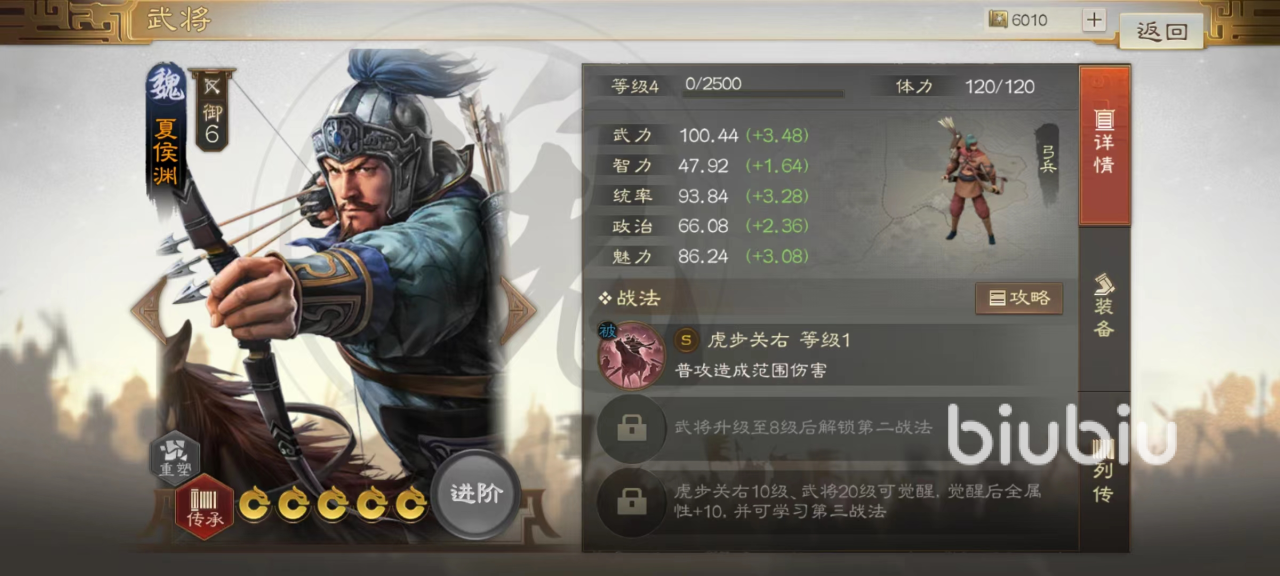Click the 返回 back button

pyautogui.click(x=1161, y=30)
